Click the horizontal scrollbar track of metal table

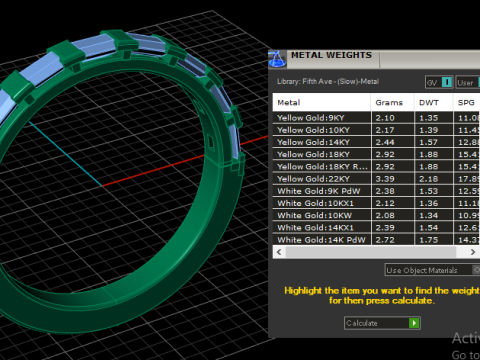click(x=371, y=252)
